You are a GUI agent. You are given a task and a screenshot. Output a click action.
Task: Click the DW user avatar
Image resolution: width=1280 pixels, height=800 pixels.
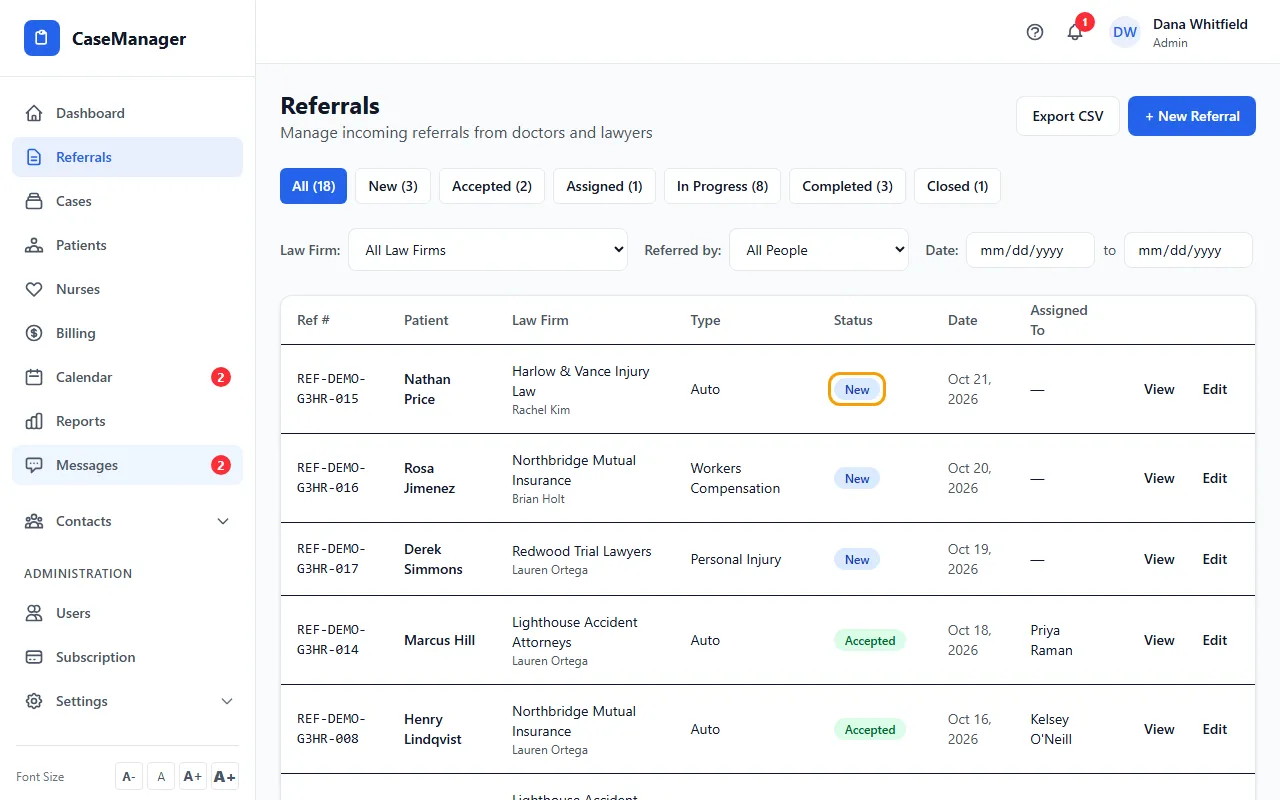tap(1125, 32)
